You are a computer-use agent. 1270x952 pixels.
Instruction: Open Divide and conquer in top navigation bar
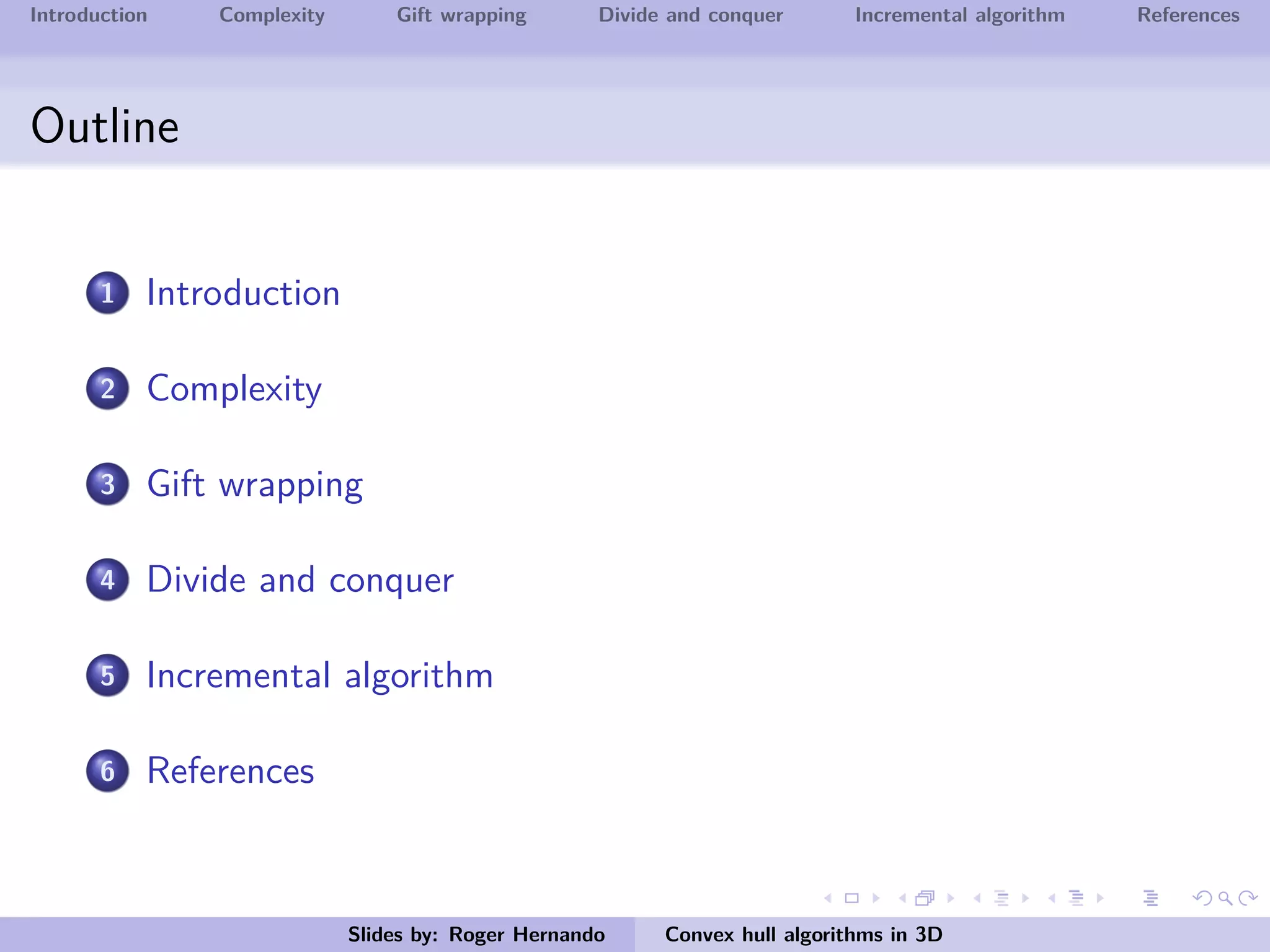click(x=691, y=15)
